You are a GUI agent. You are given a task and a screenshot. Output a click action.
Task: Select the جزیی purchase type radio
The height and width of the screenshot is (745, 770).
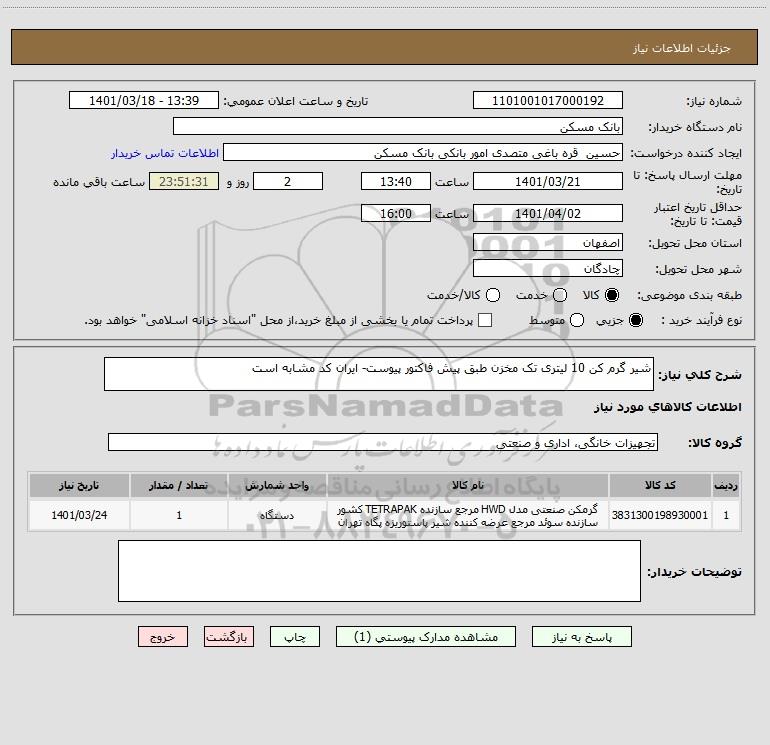(x=635, y=320)
